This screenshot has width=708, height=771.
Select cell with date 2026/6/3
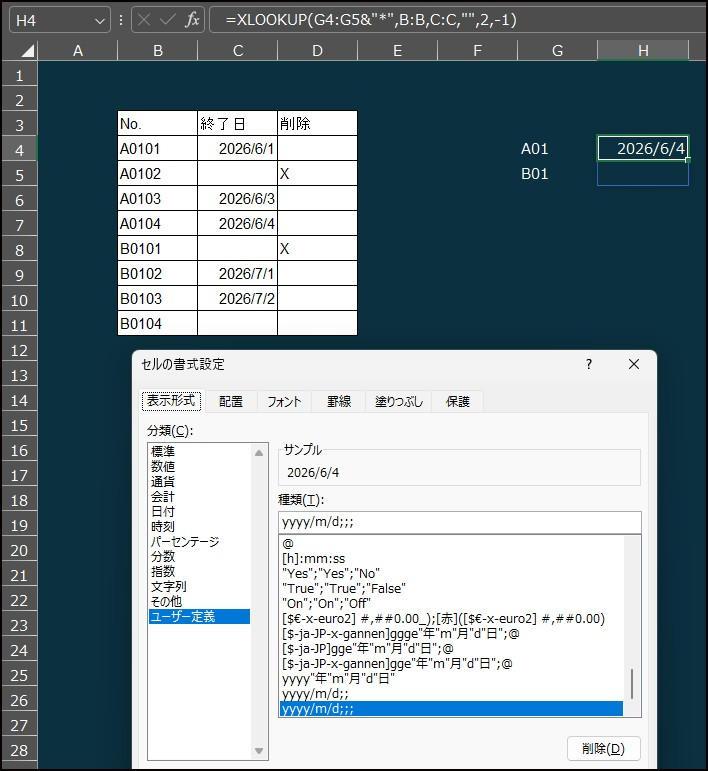[237, 199]
